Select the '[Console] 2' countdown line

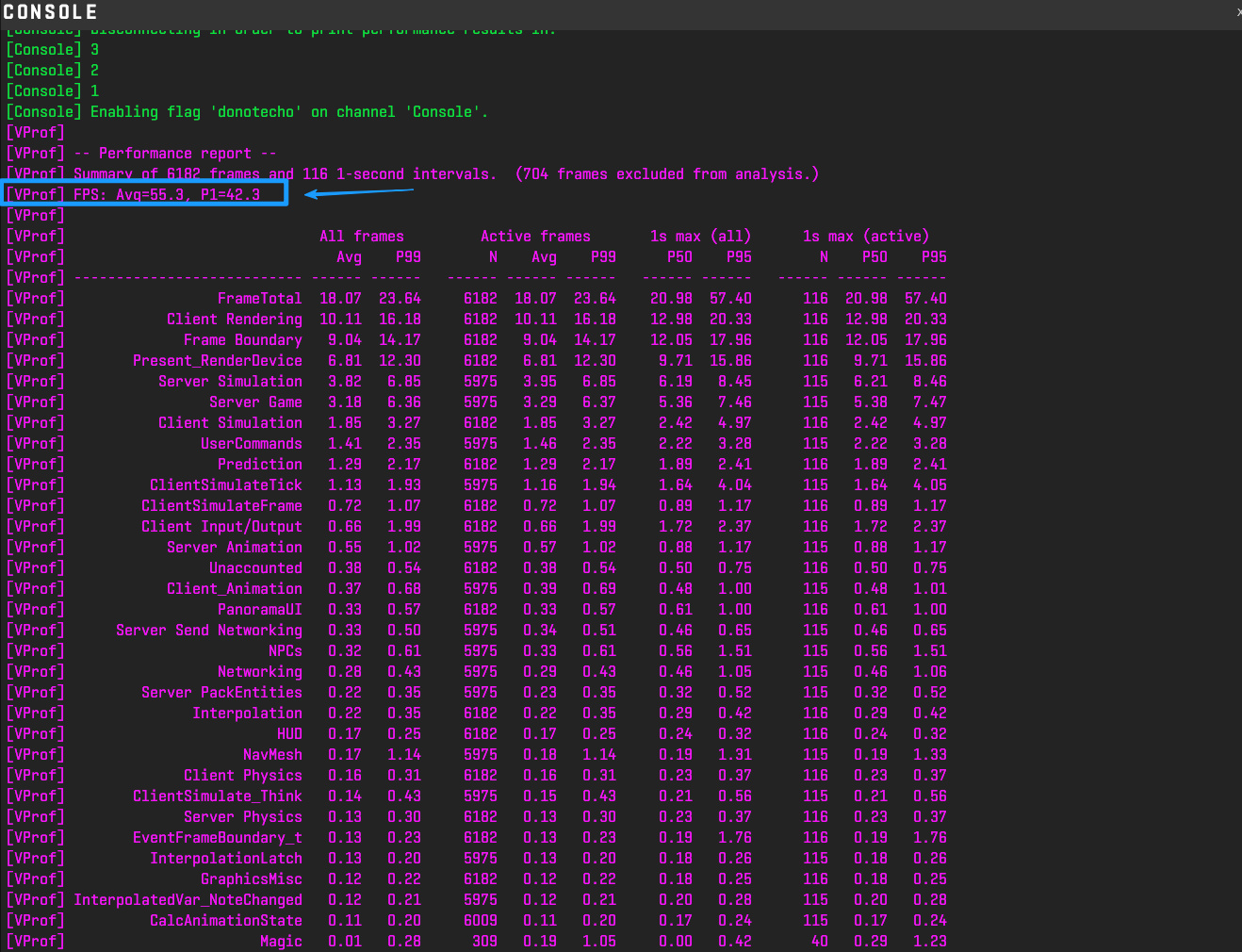coord(53,71)
